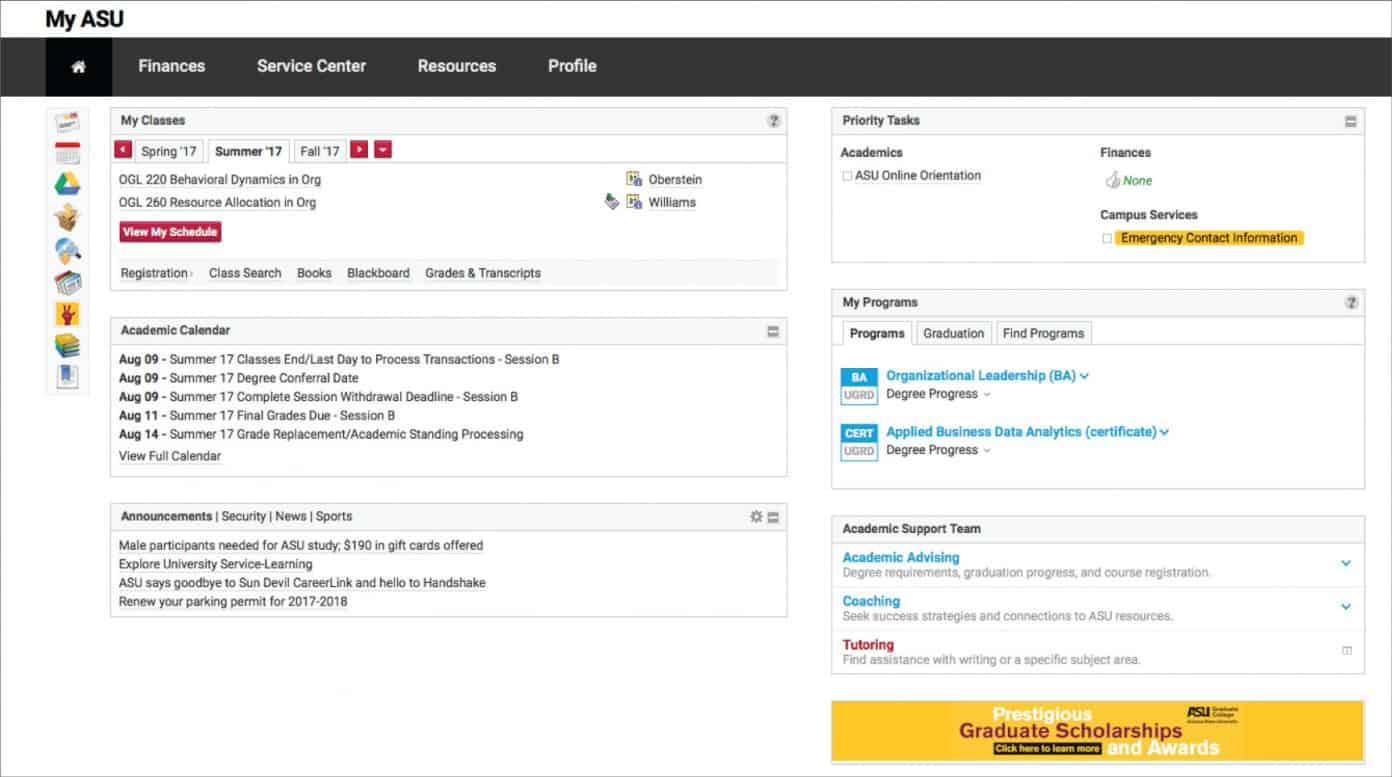
Task: Click the package box icon in the sidebar
Action: [x=66, y=215]
